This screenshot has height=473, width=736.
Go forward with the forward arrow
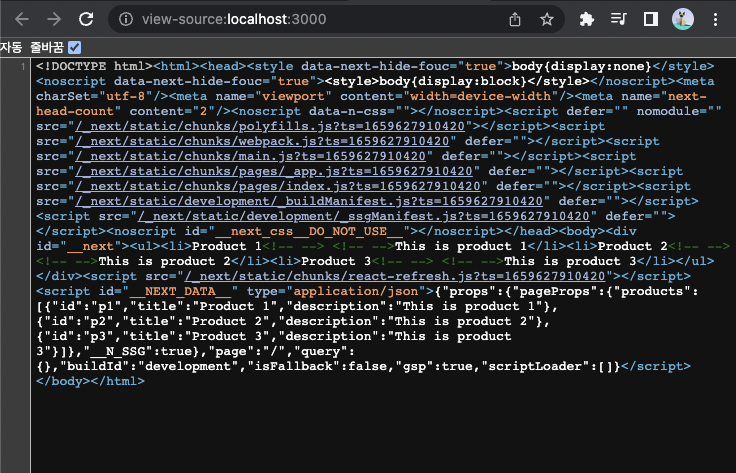(x=54, y=19)
